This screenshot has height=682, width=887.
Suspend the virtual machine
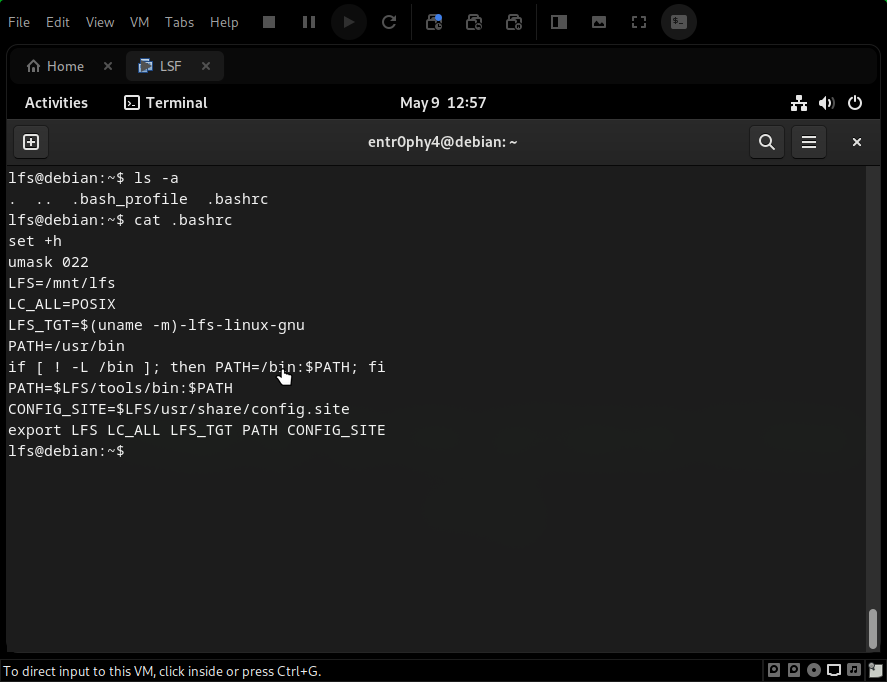(x=308, y=21)
